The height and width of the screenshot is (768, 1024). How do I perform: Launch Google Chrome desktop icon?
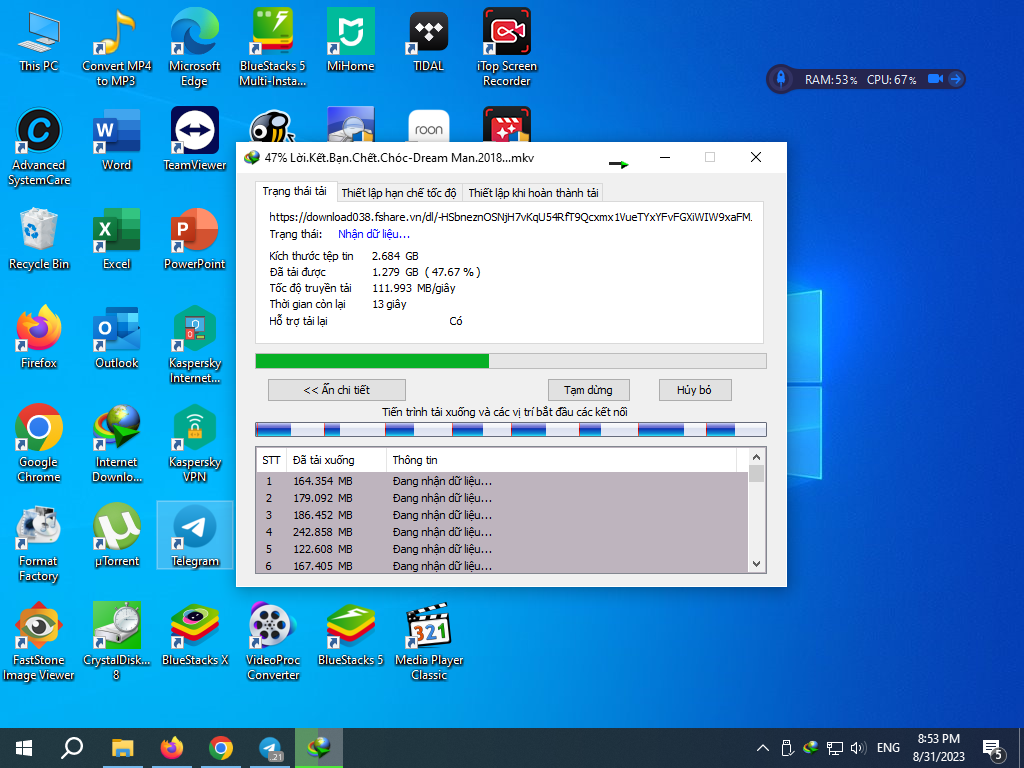[x=39, y=445]
